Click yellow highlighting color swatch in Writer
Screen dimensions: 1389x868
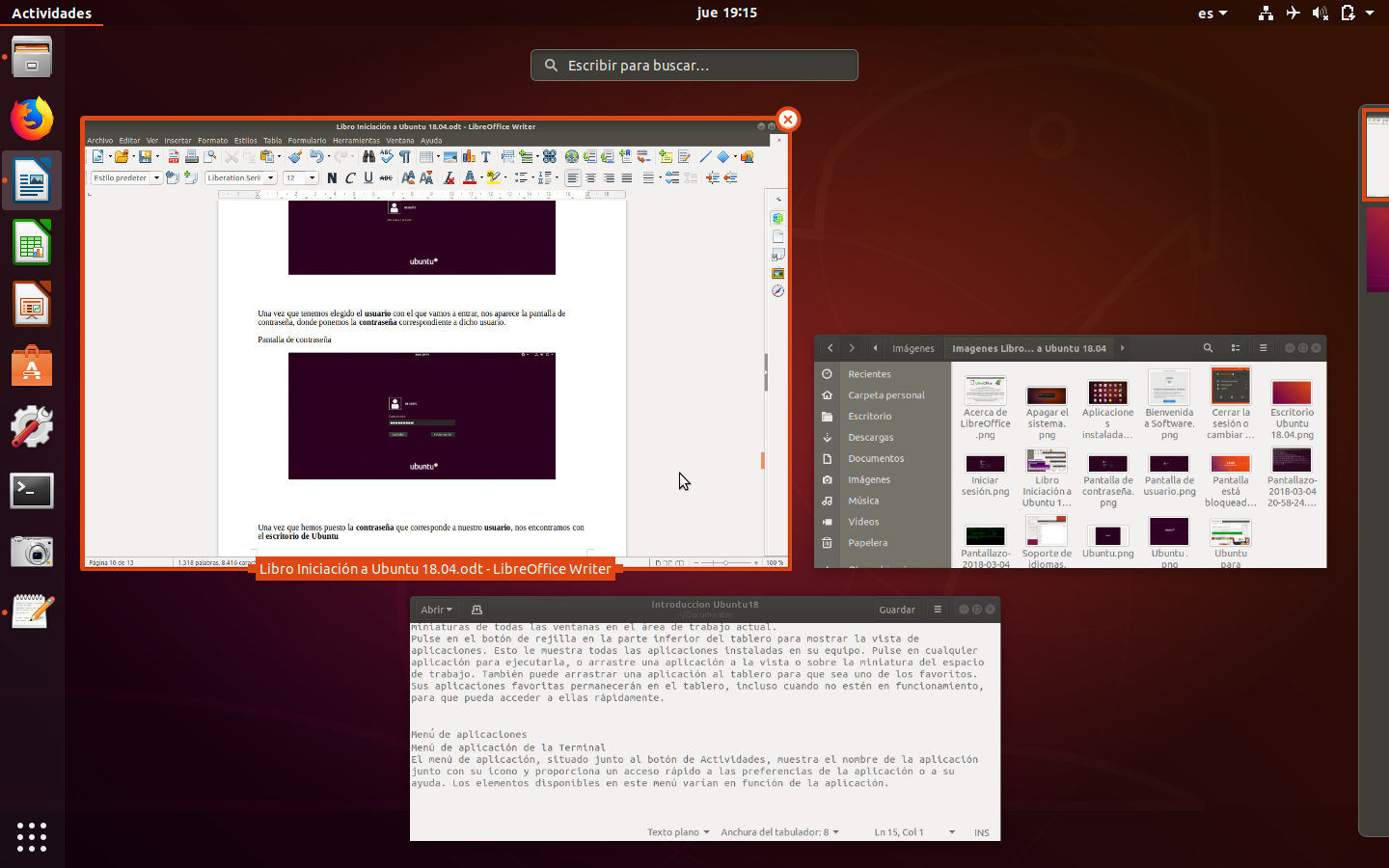point(493,177)
